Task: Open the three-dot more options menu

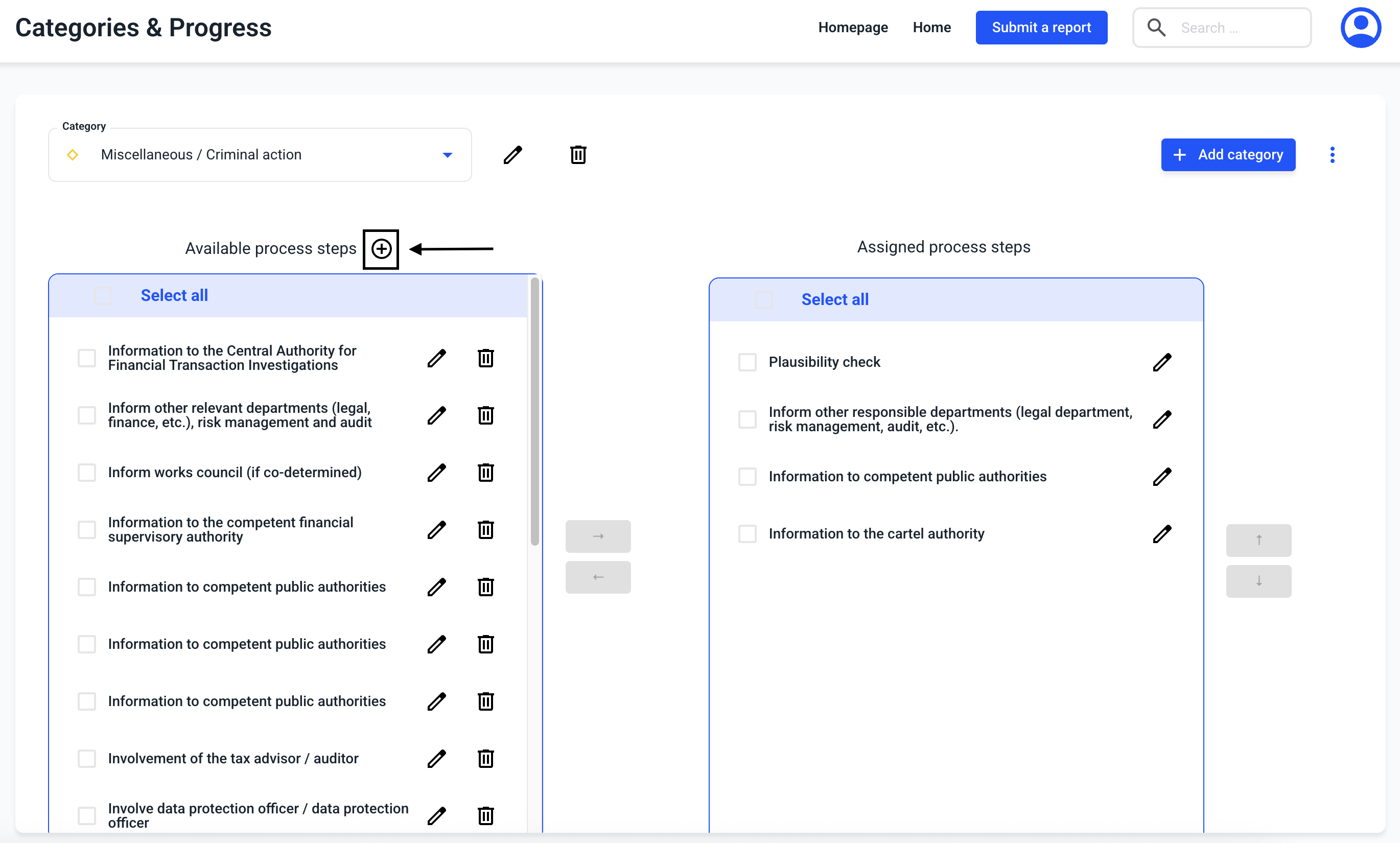Action: (1332, 154)
